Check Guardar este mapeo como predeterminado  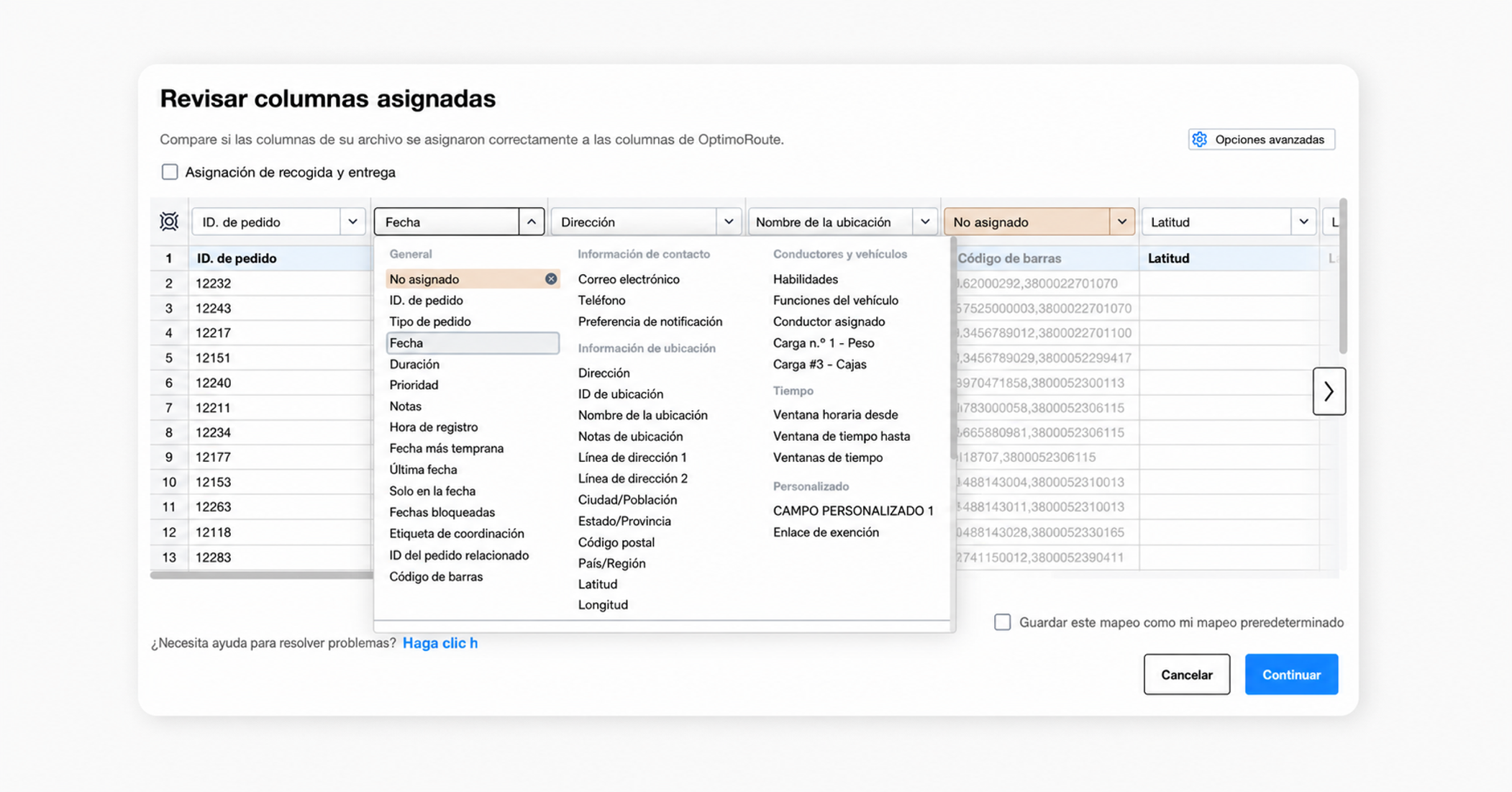click(1002, 622)
